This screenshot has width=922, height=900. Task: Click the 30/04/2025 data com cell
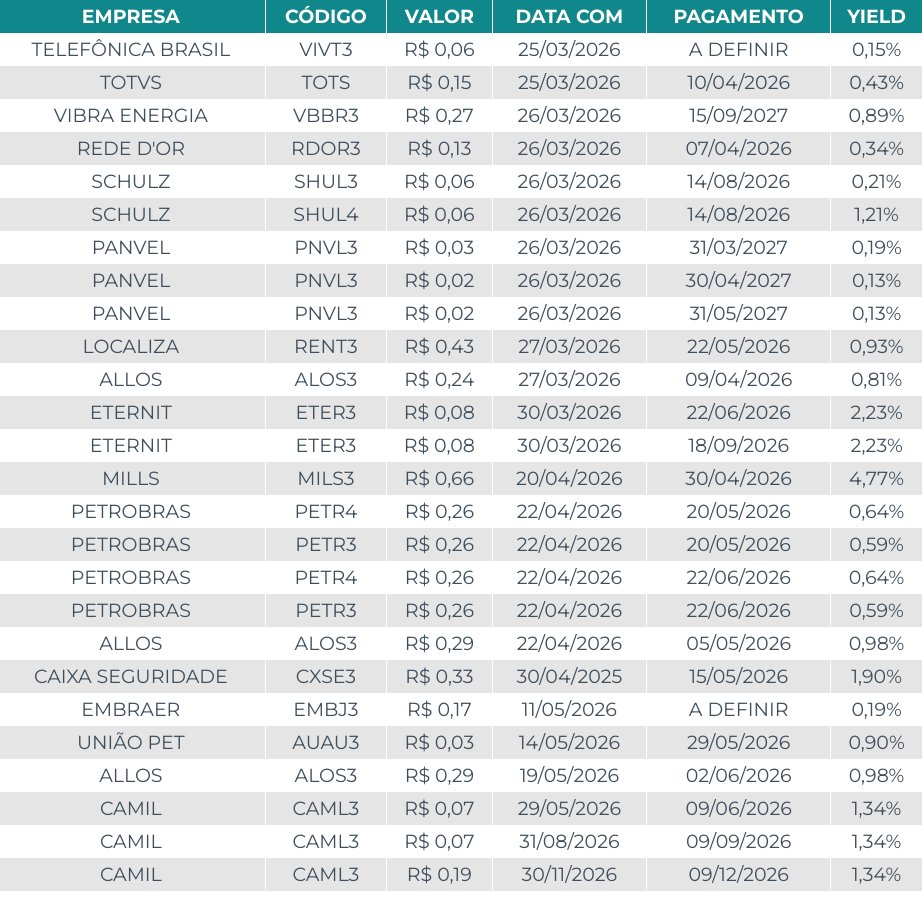pos(569,676)
